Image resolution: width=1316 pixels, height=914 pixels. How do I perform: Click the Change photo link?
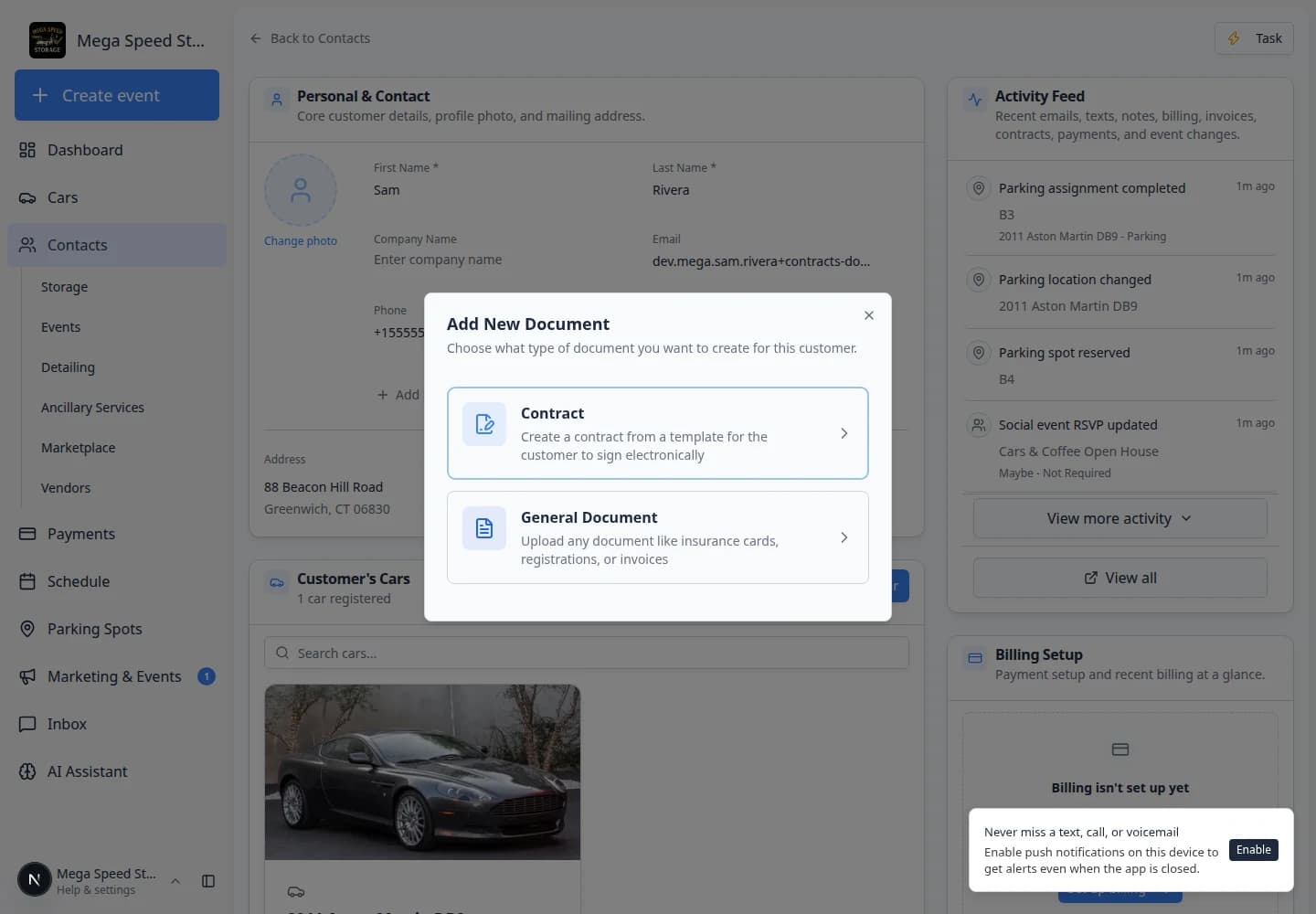click(301, 241)
